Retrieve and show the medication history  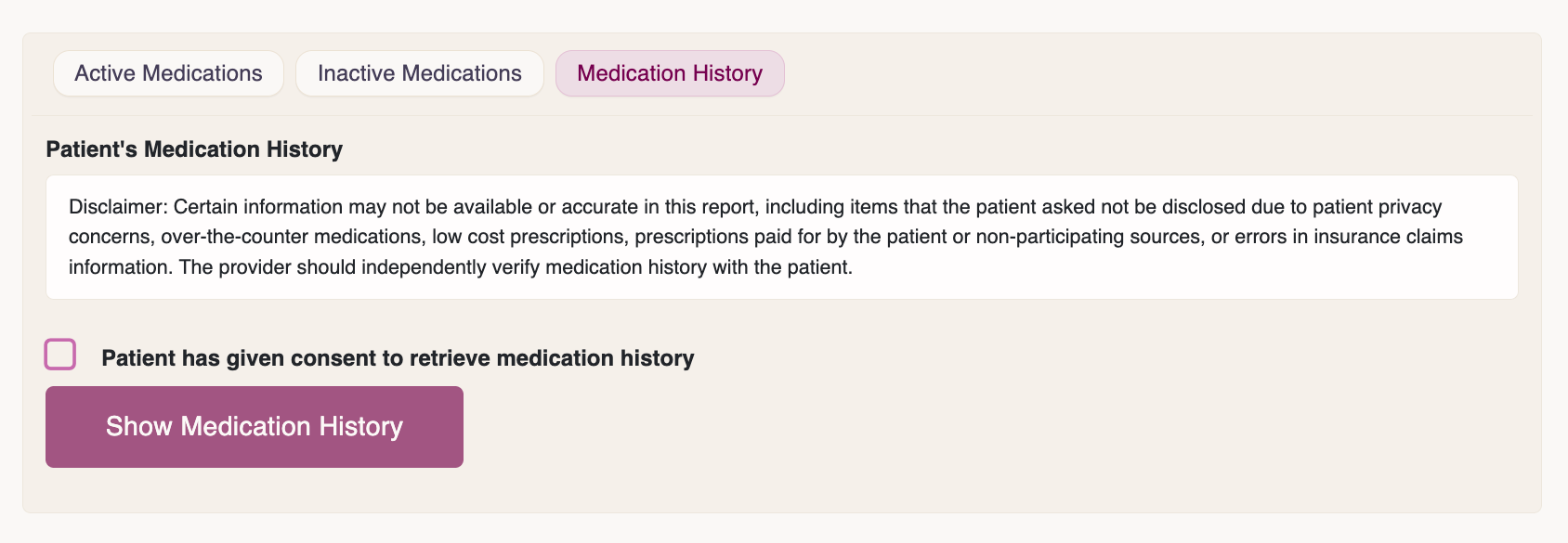(x=254, y=427)
